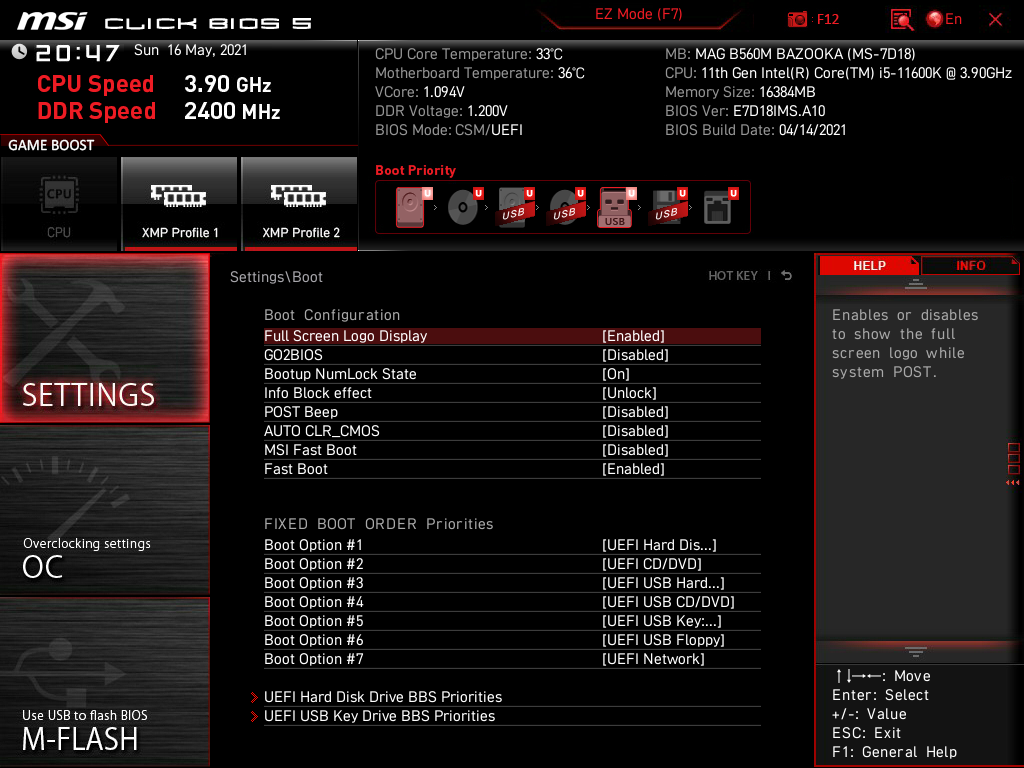Image resolution: width=1024 pixels, height=768 pixels.
Task: Change Full Screen Logo Display value
Action: [x=512, y=336]
